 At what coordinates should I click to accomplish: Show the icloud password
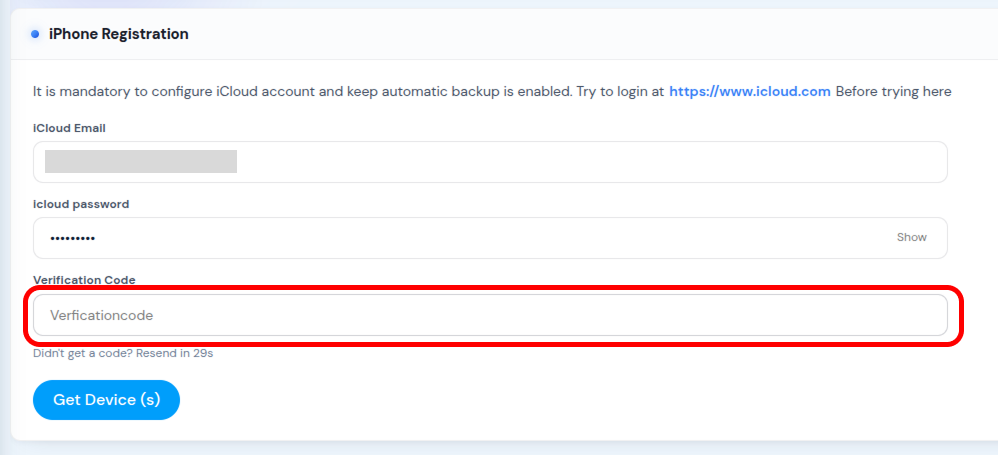911,237
